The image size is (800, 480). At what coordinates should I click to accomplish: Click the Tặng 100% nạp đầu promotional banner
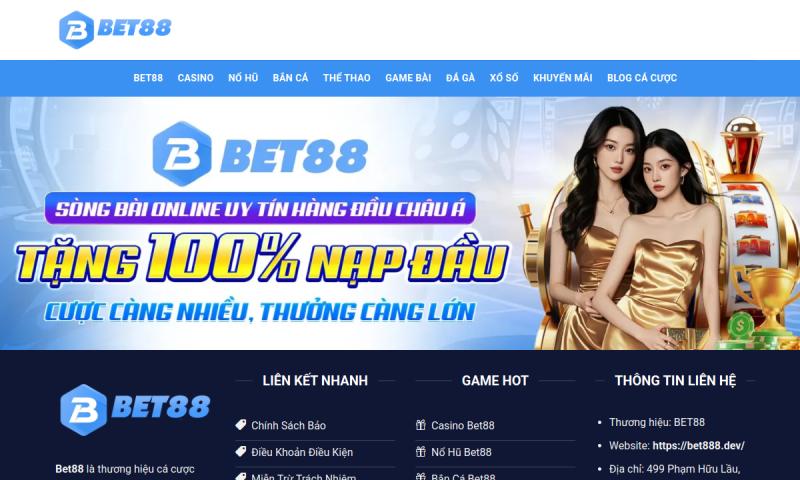pos(400,223)
